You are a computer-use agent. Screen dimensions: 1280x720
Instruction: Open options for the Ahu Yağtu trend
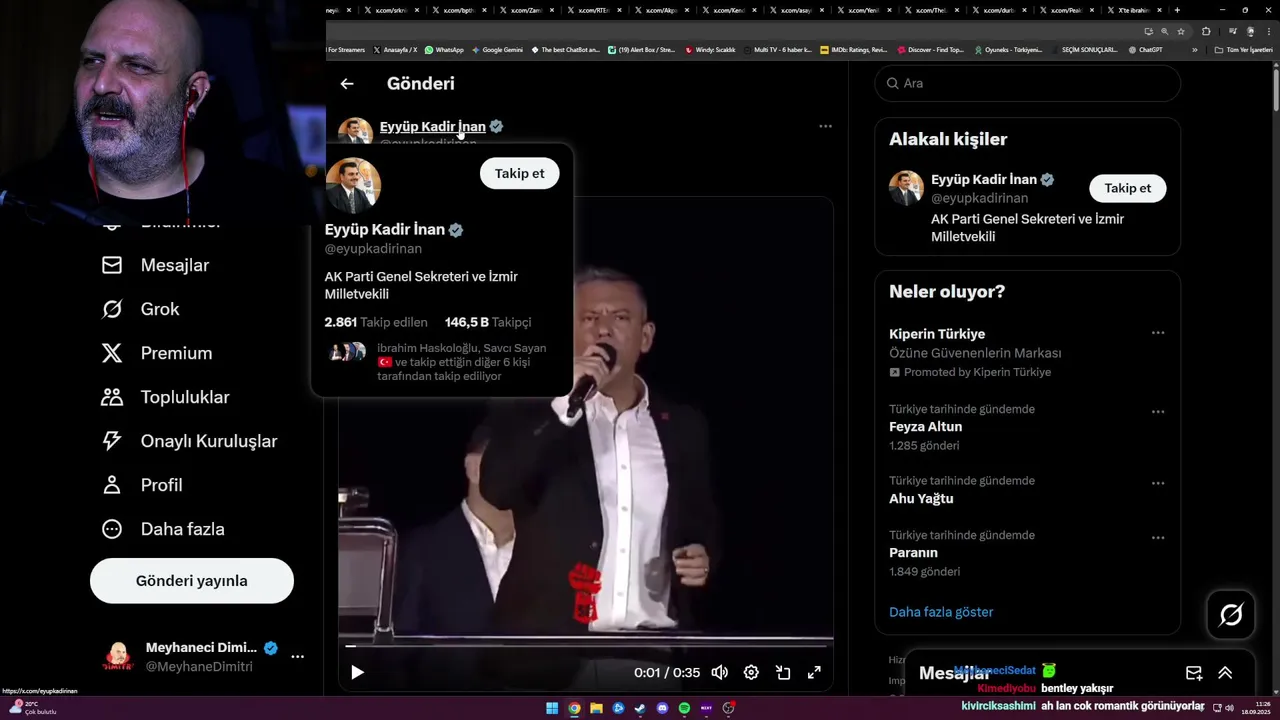pos(1158,483)
